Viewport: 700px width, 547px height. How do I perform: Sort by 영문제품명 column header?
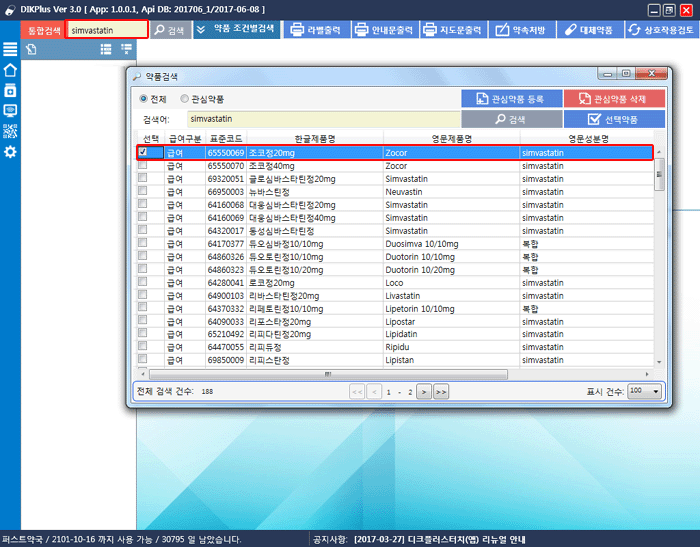pyautogui.click(x=451, y=138)
